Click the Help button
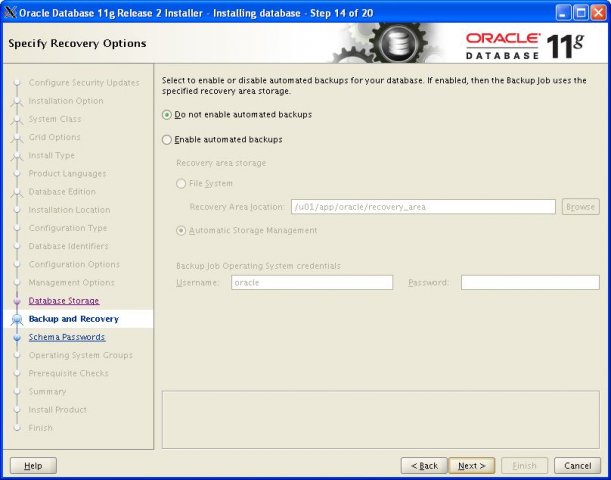611x480 pixels. (33, 466)
